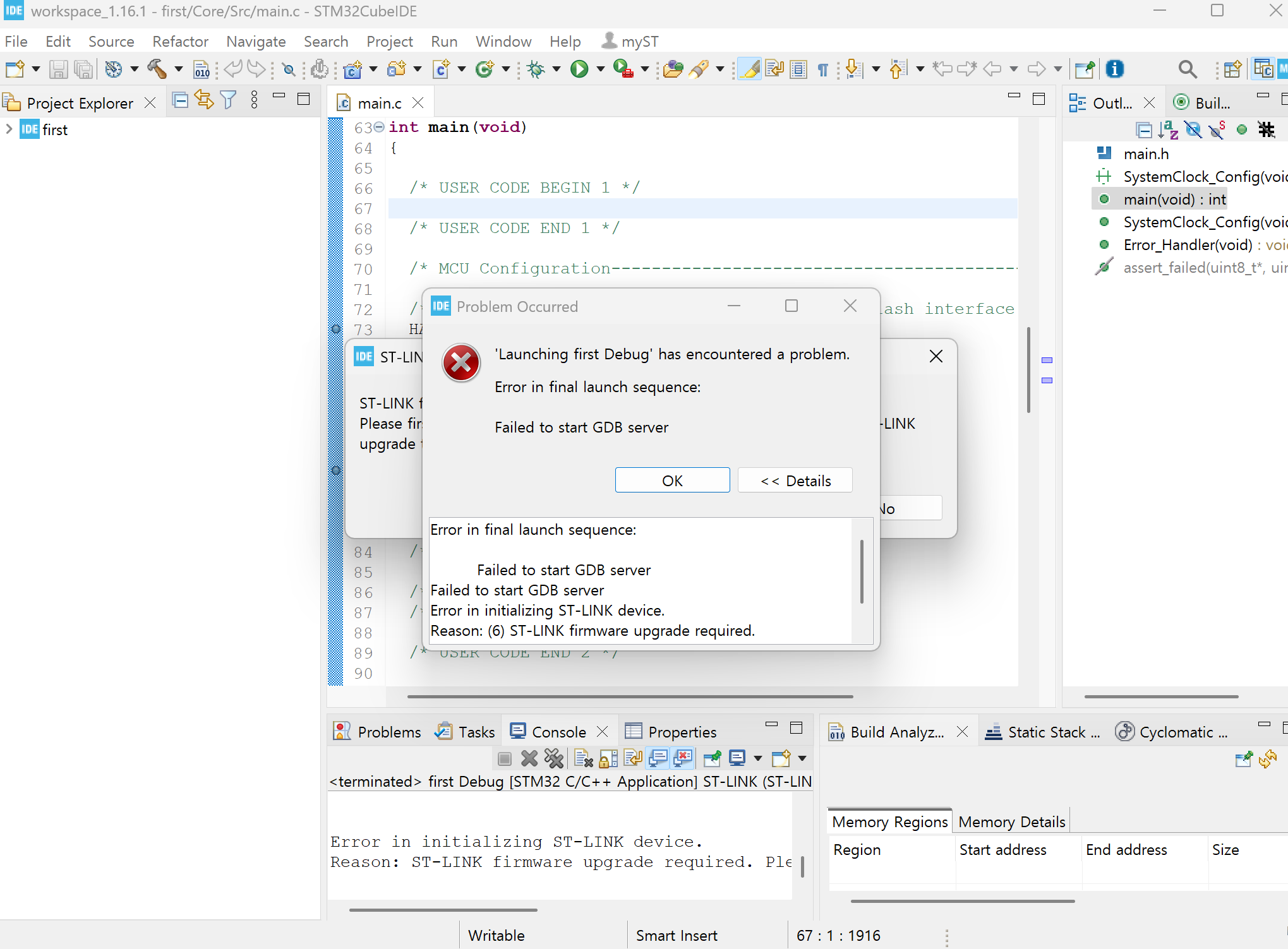1288x949 pixels.
Task: Click the binary 010 file icon
Action: pos(201,69)
